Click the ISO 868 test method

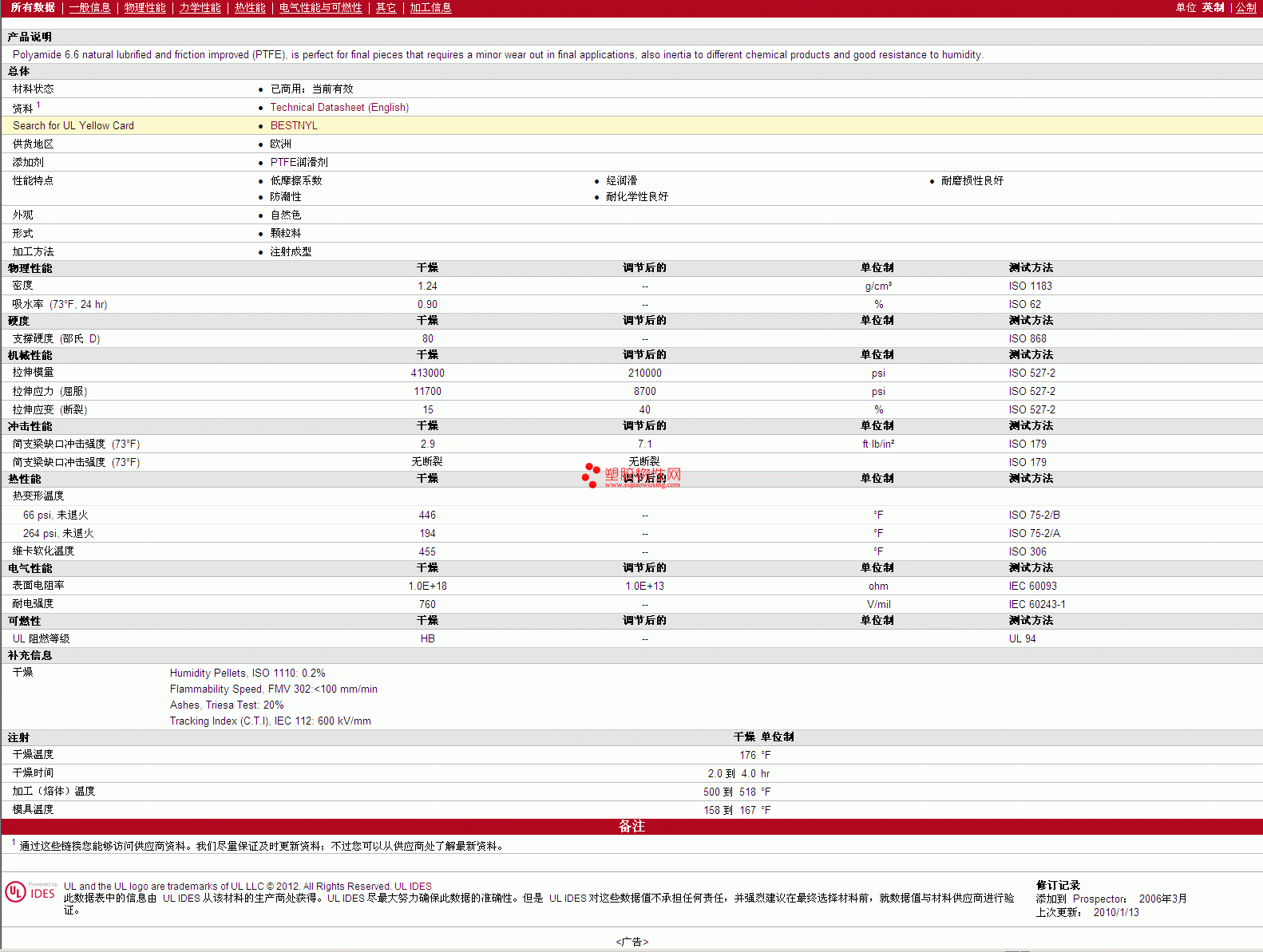coord(1027,338)
